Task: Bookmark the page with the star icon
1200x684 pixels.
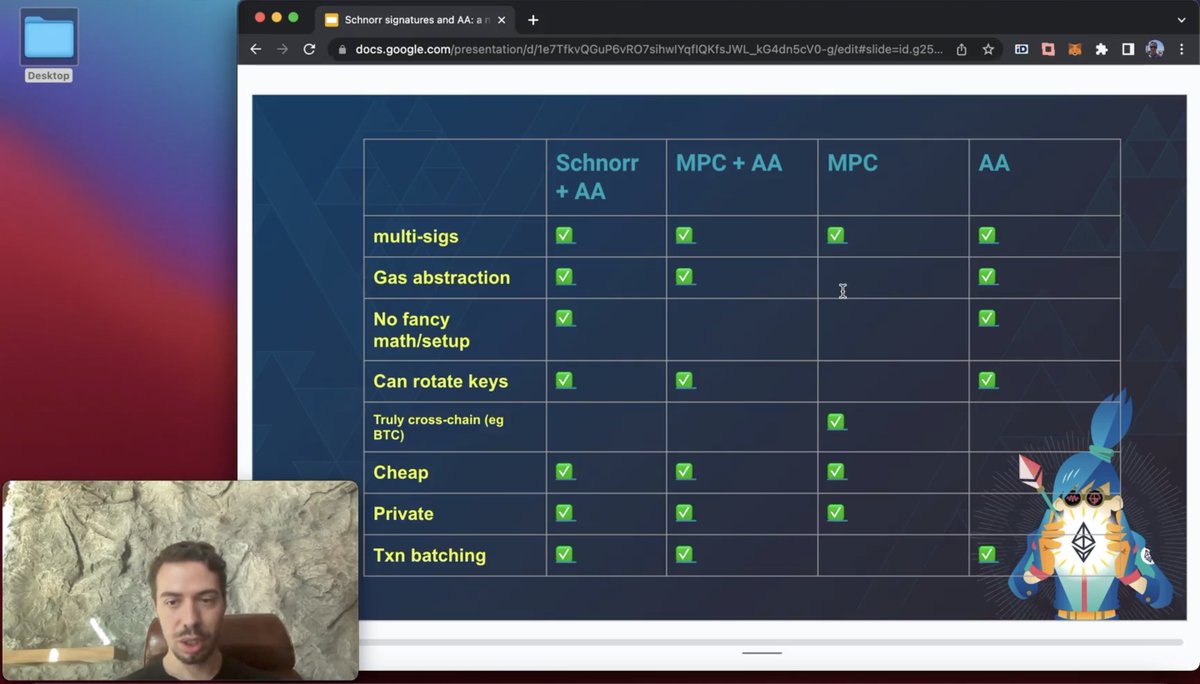Action: [990, 48]
